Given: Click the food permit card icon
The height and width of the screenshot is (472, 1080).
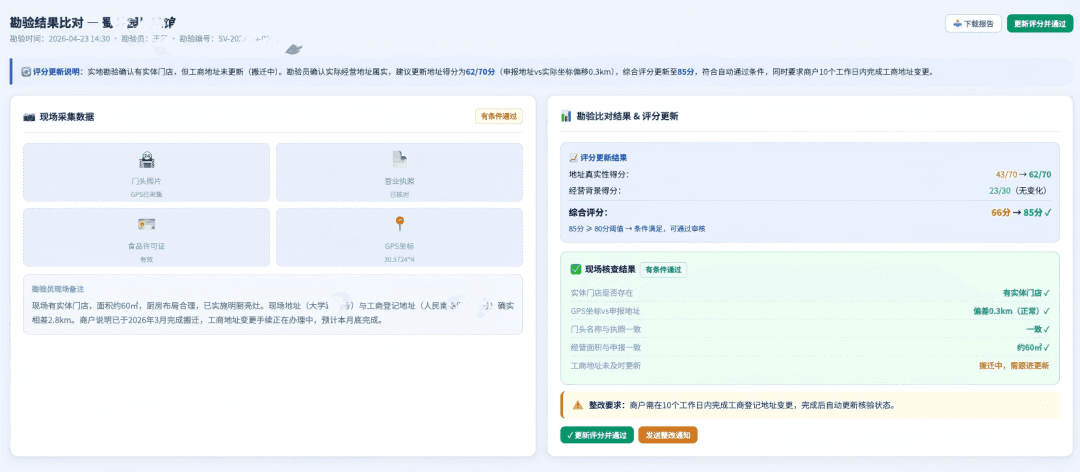Looking at the screenshot, I should [x=146, y=225].
